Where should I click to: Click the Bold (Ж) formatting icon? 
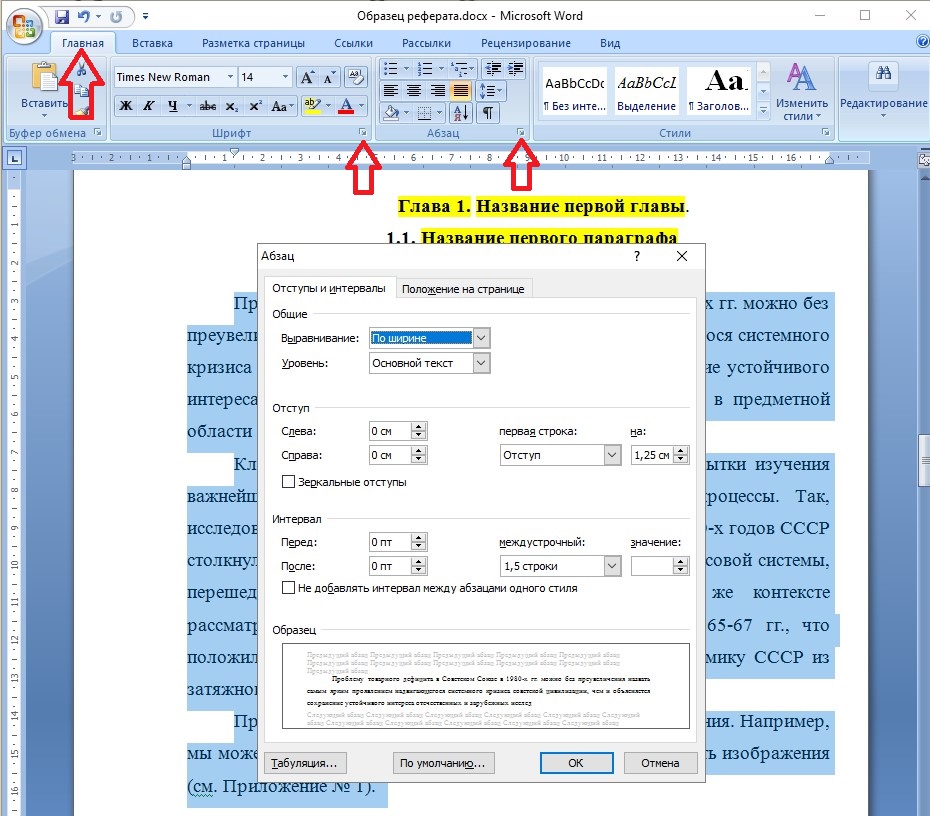coord(125,106)
